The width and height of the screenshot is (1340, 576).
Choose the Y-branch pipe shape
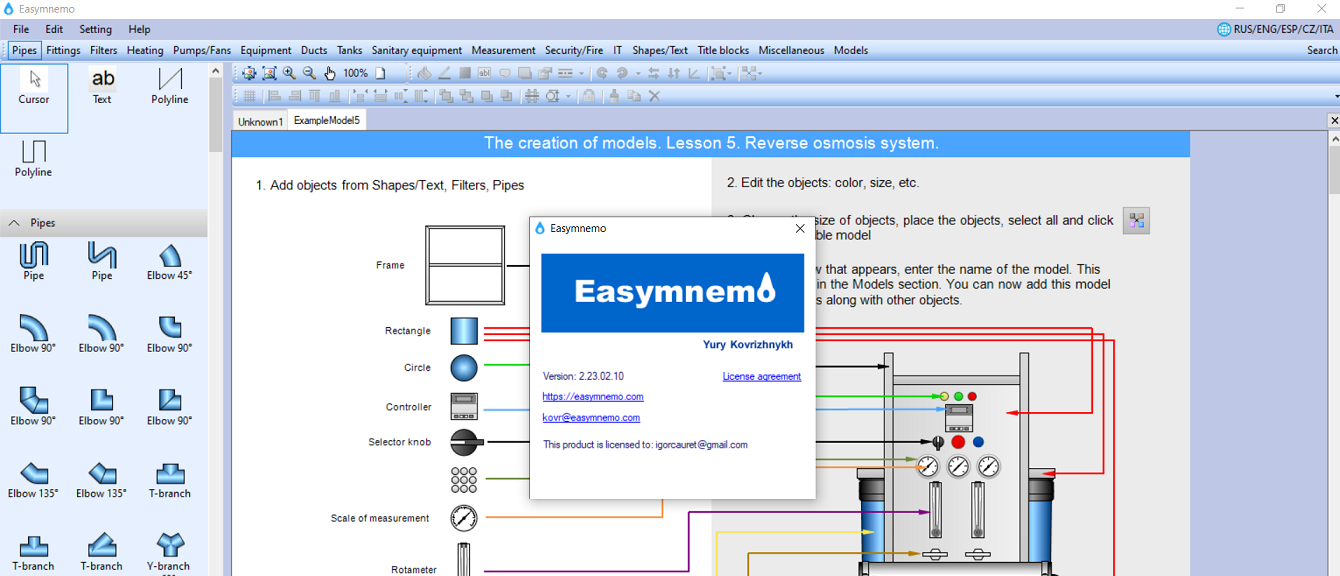pyautogui.click(x=170, y=552)
